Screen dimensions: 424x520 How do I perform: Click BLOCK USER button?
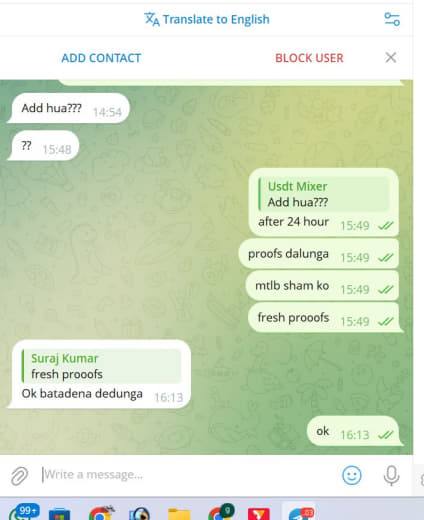click(x=309, y=58)
